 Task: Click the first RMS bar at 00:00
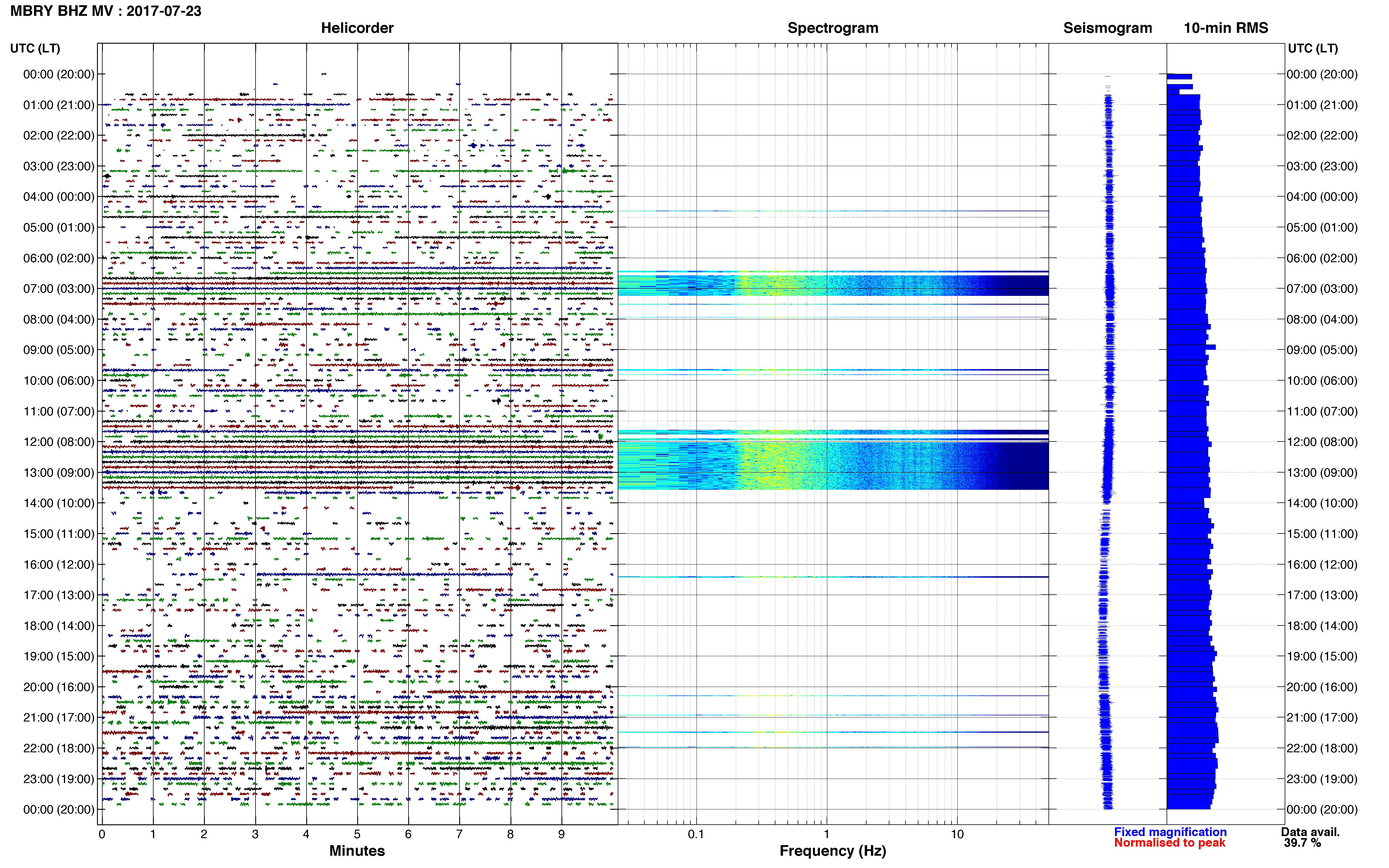[1179, 76]
